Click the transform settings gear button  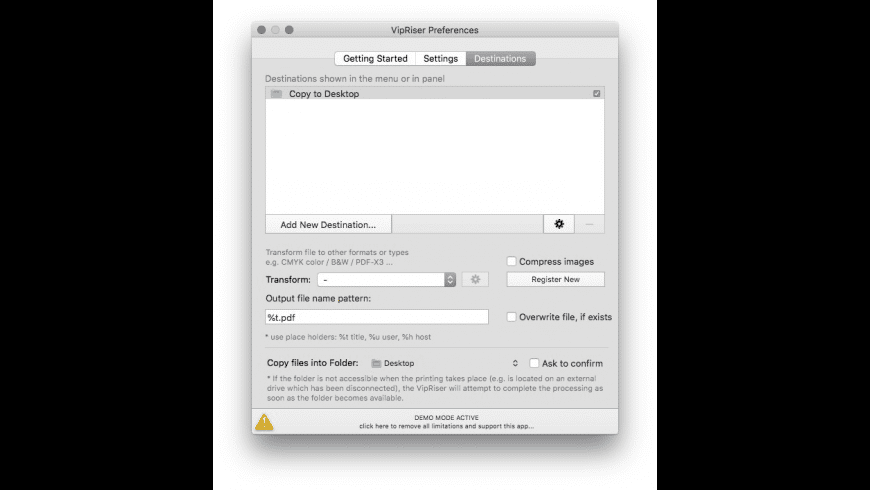(476, 280)
